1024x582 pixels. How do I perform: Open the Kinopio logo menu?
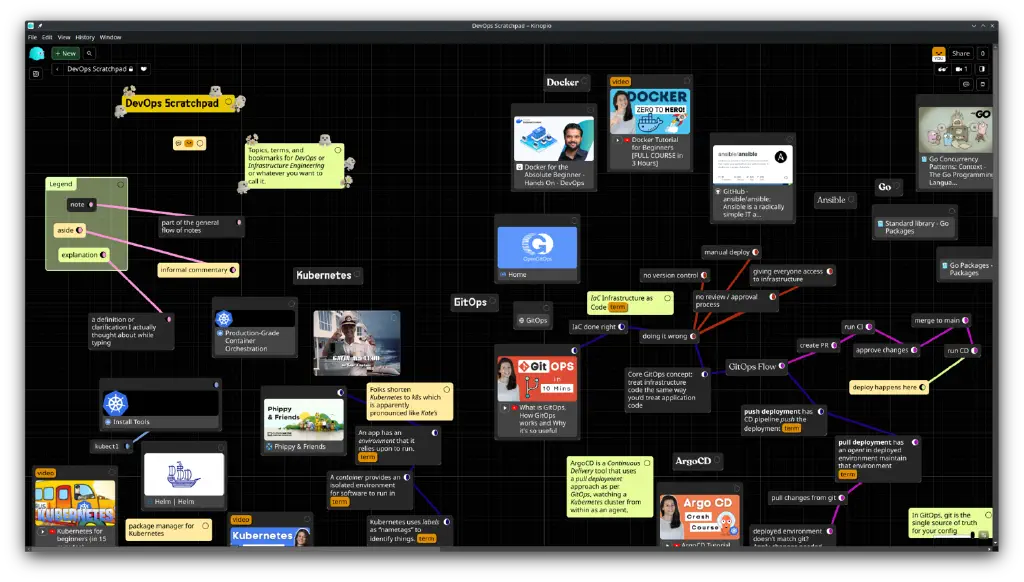pyautogui.click(x=37, y=54)
